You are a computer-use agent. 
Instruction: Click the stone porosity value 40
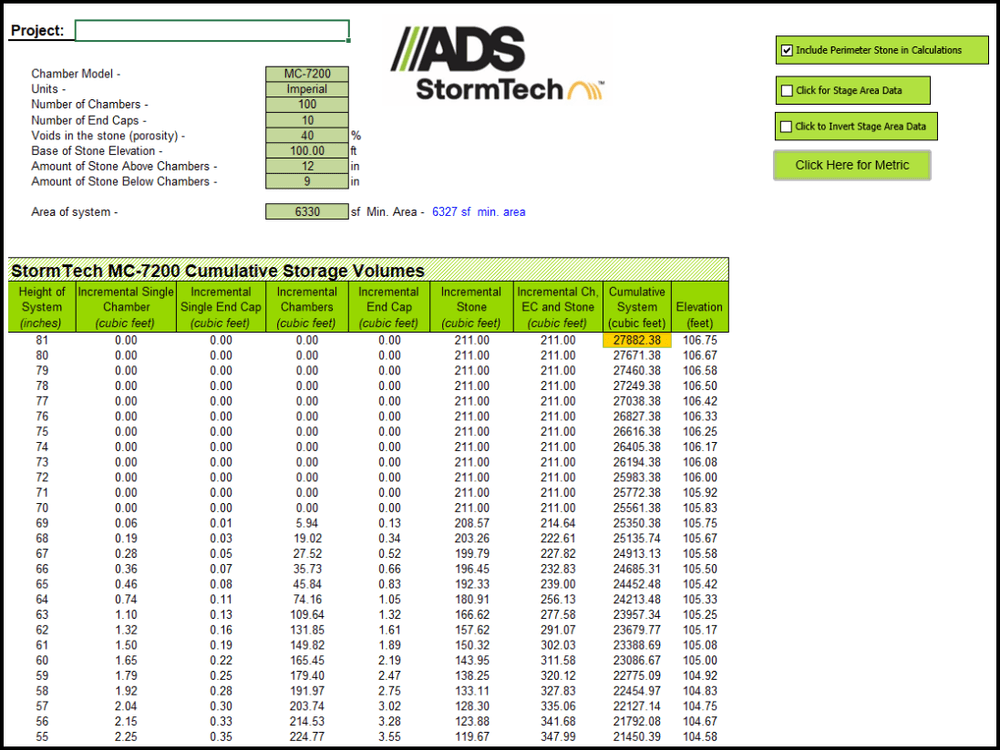tap(307, 136)
